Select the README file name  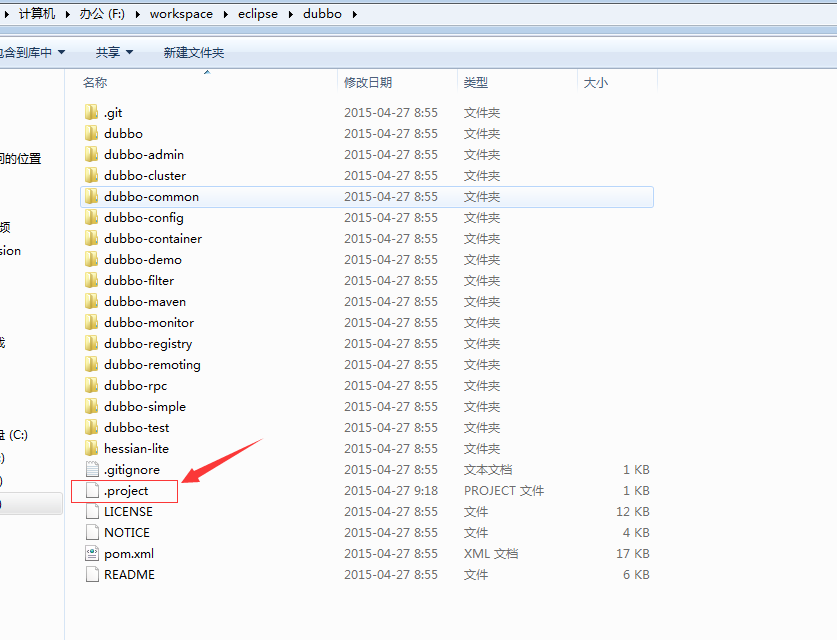129,574
